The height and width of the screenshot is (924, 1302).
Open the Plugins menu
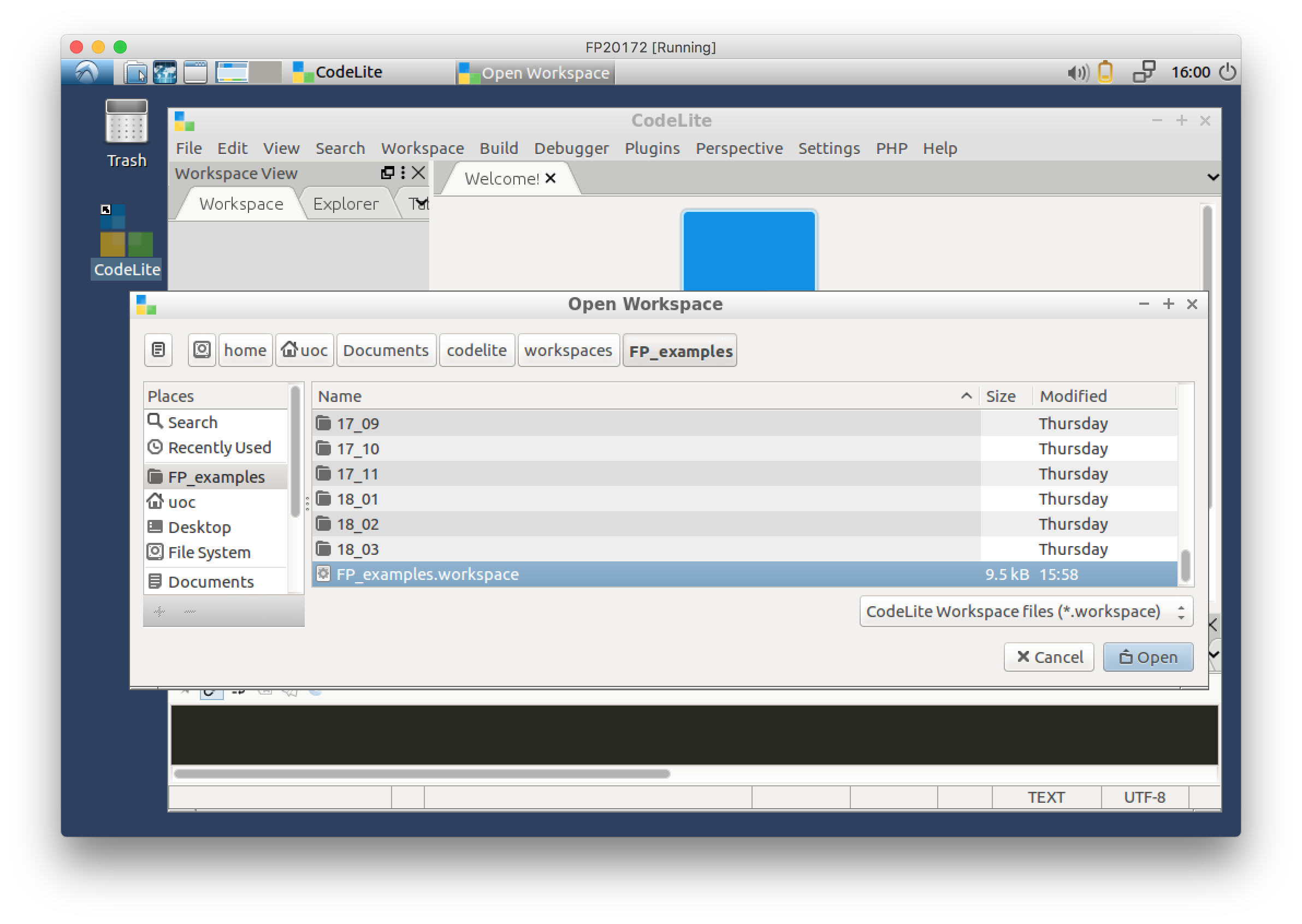coord(652,149)
